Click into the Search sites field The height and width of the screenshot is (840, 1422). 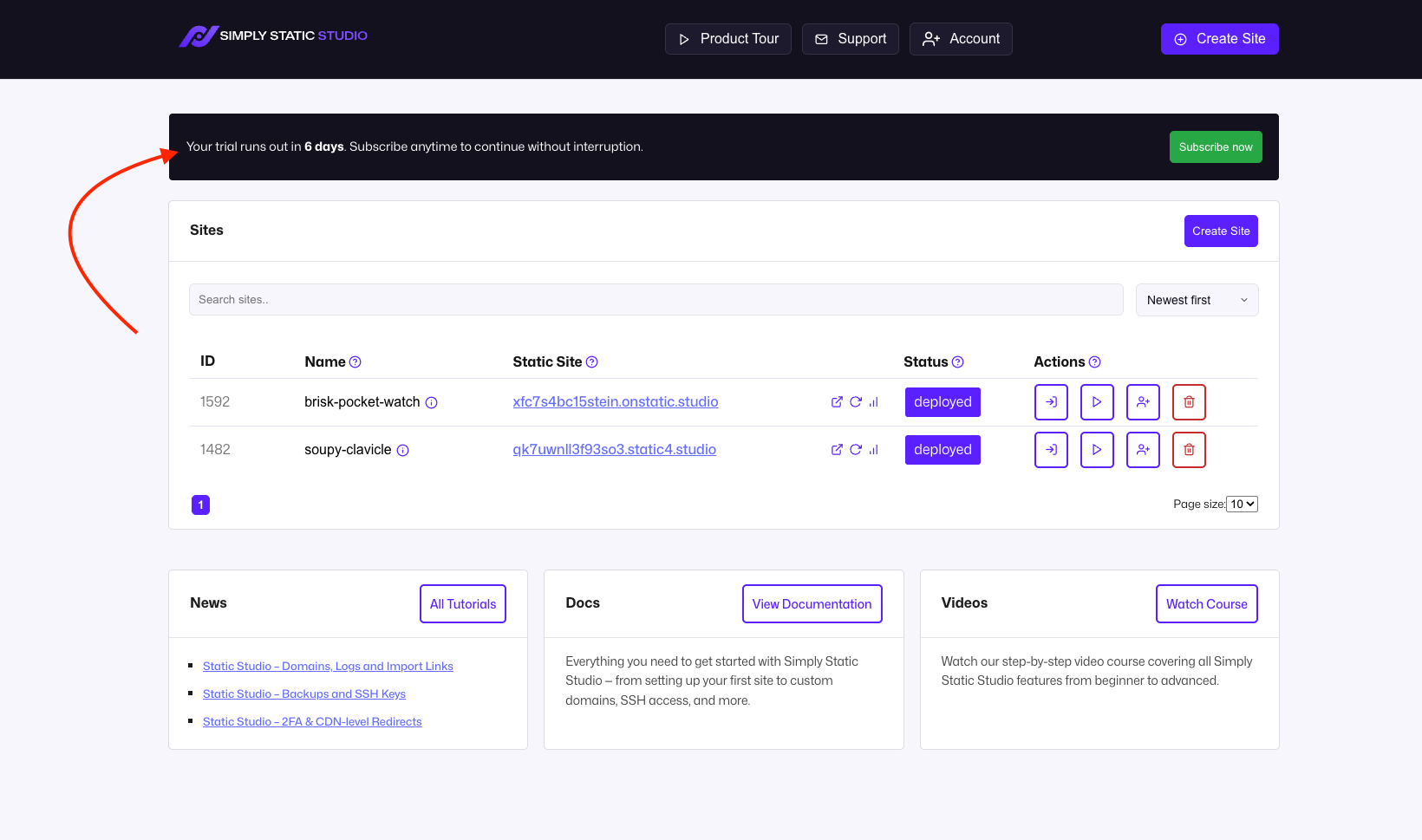pyautogui.click(x=656, y=300)
